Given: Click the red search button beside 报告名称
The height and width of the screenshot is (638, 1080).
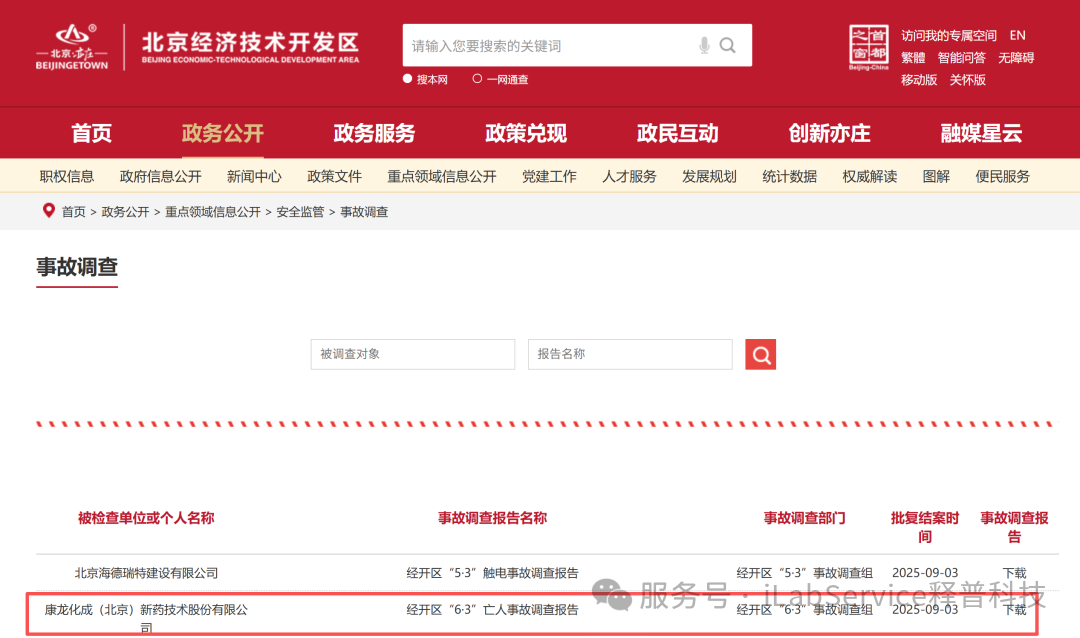Looking at the screenshot, I should pyautogui.click(x=760, y=354).
